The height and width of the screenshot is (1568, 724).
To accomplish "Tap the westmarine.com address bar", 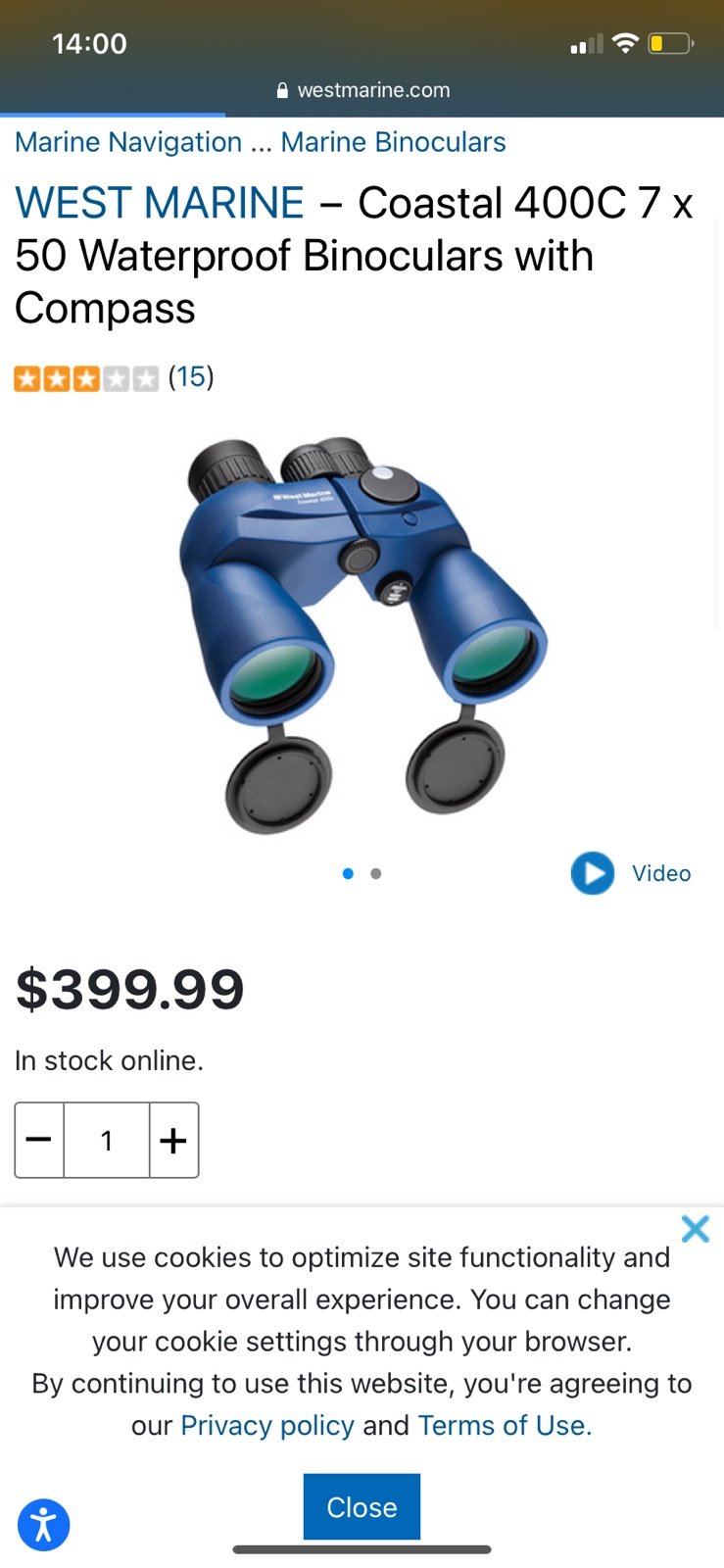I will tap(362, 90).
